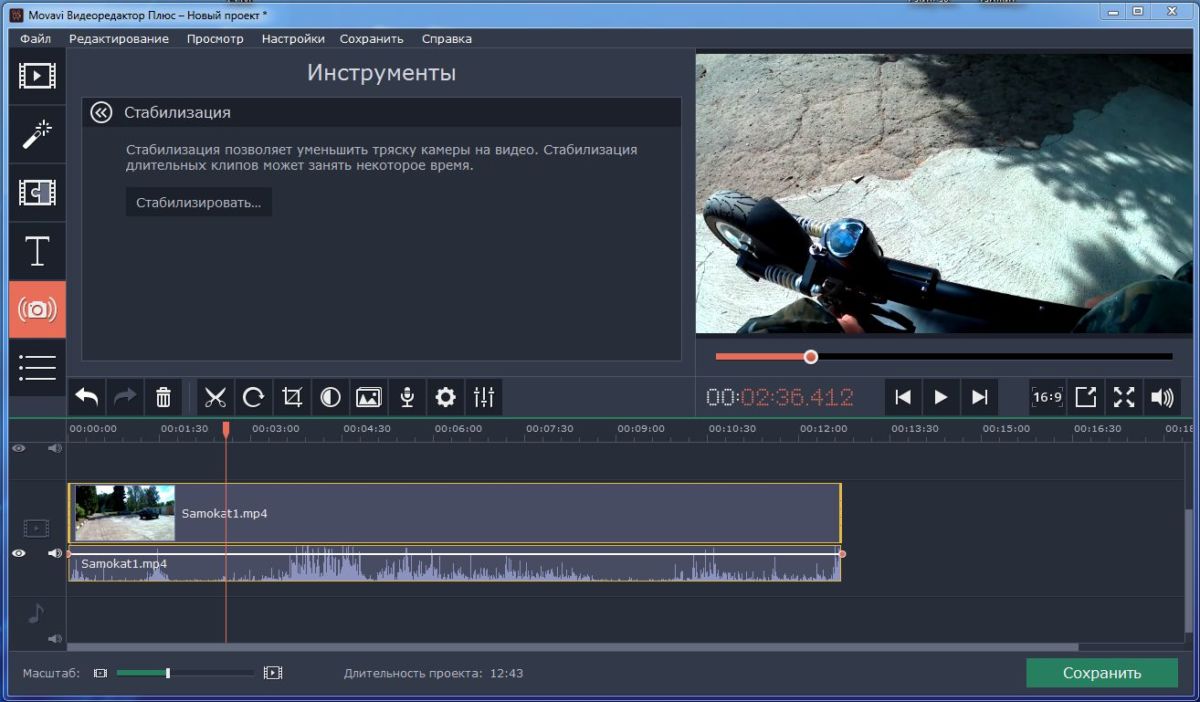Image resolution: width=1200 pixels, height=702 pixels.
Task: Click the Rotate clip icon
Action: coord(253,398)
